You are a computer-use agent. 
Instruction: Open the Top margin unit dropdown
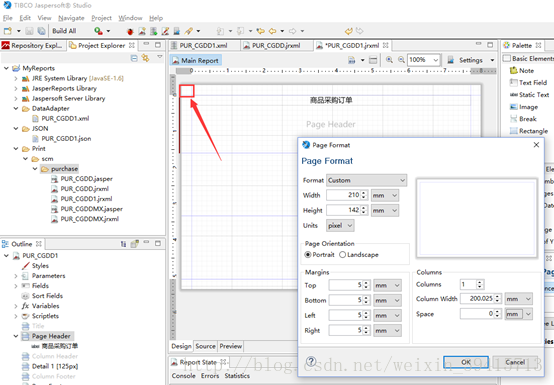click(387, 285)
